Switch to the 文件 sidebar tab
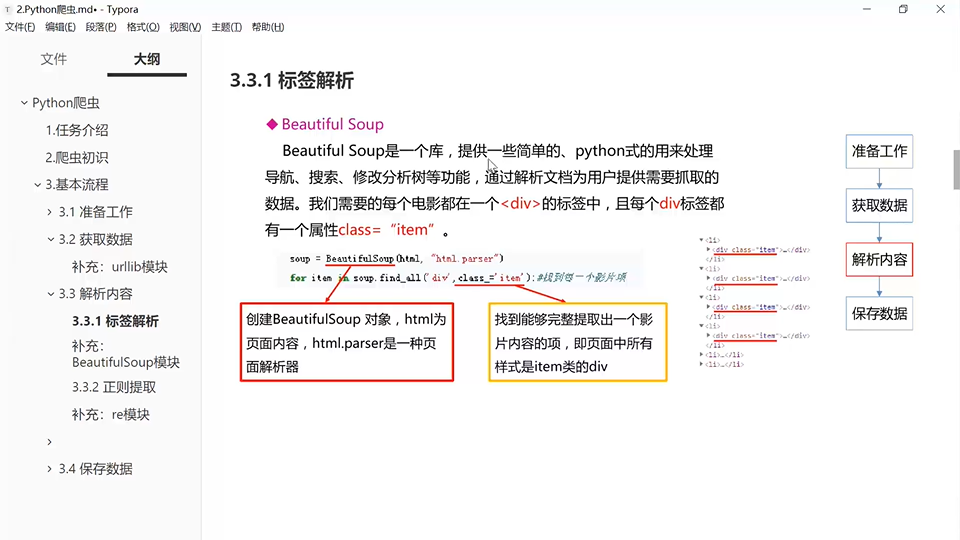This screenshot has height=540, width=960. click(54, 59)
